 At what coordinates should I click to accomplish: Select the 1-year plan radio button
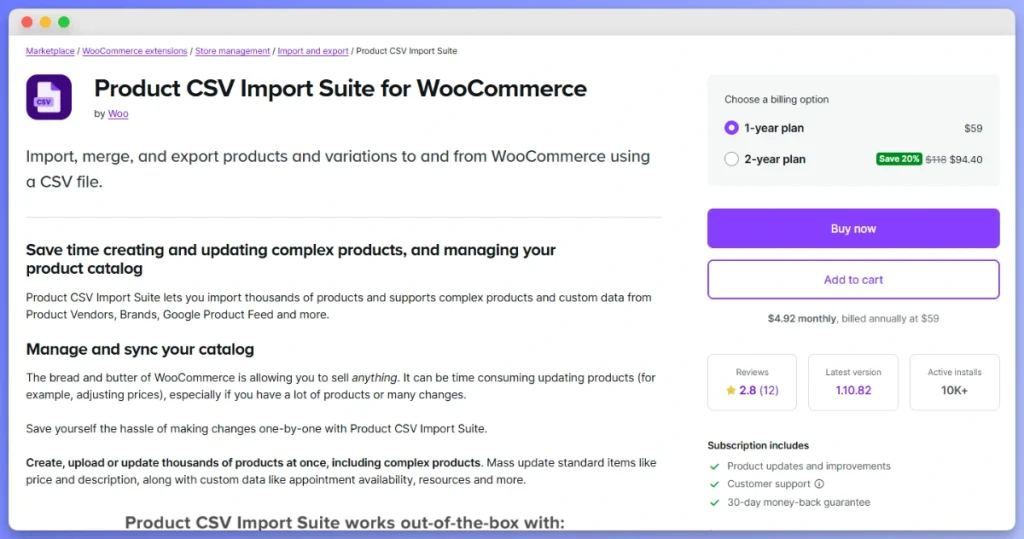(x=731, y=128)
